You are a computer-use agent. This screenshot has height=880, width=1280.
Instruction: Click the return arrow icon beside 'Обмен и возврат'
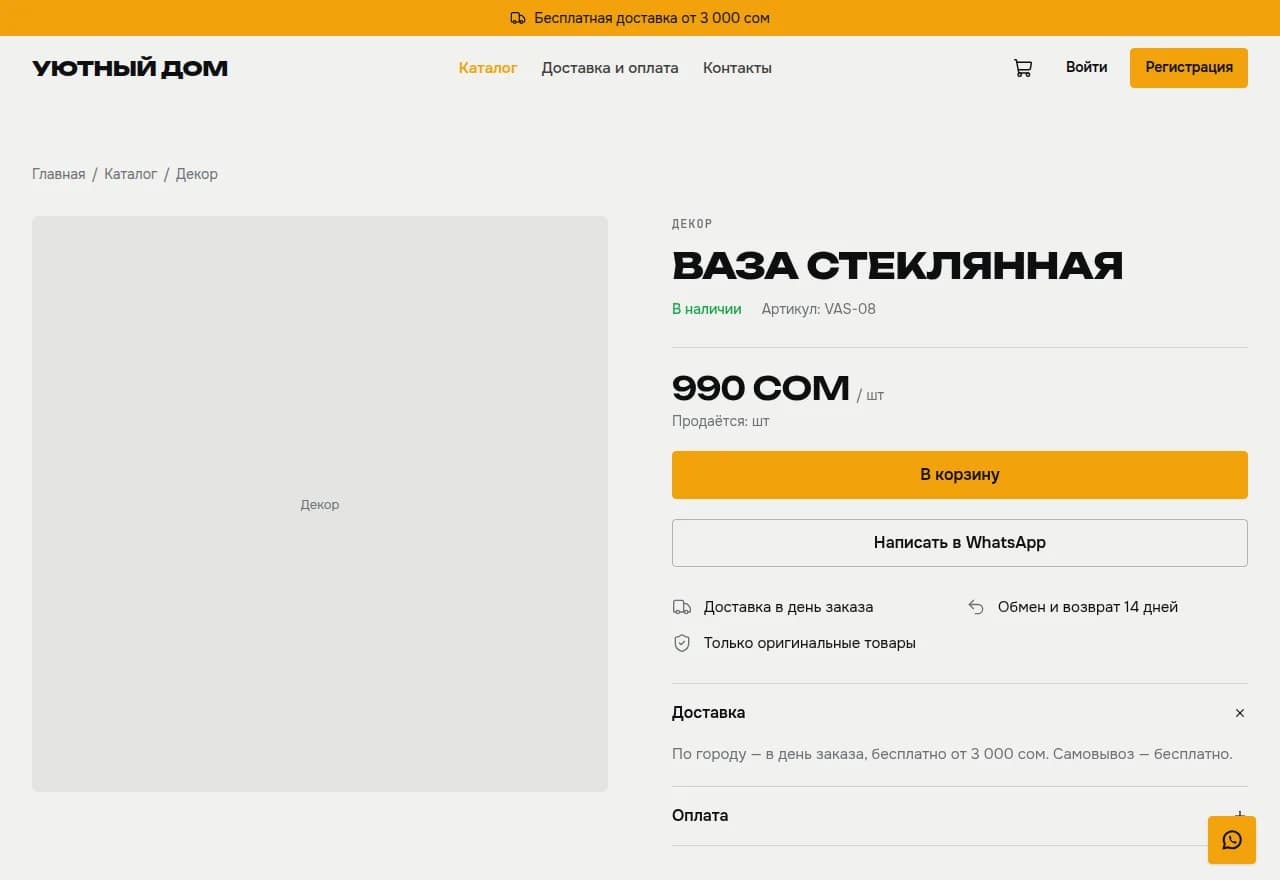point(976,607)
